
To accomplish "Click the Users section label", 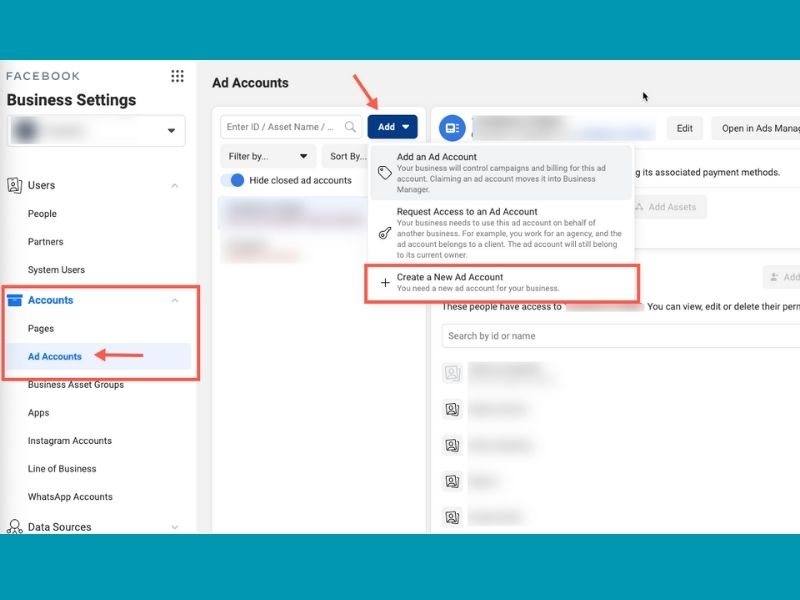I will pos(41,185).
